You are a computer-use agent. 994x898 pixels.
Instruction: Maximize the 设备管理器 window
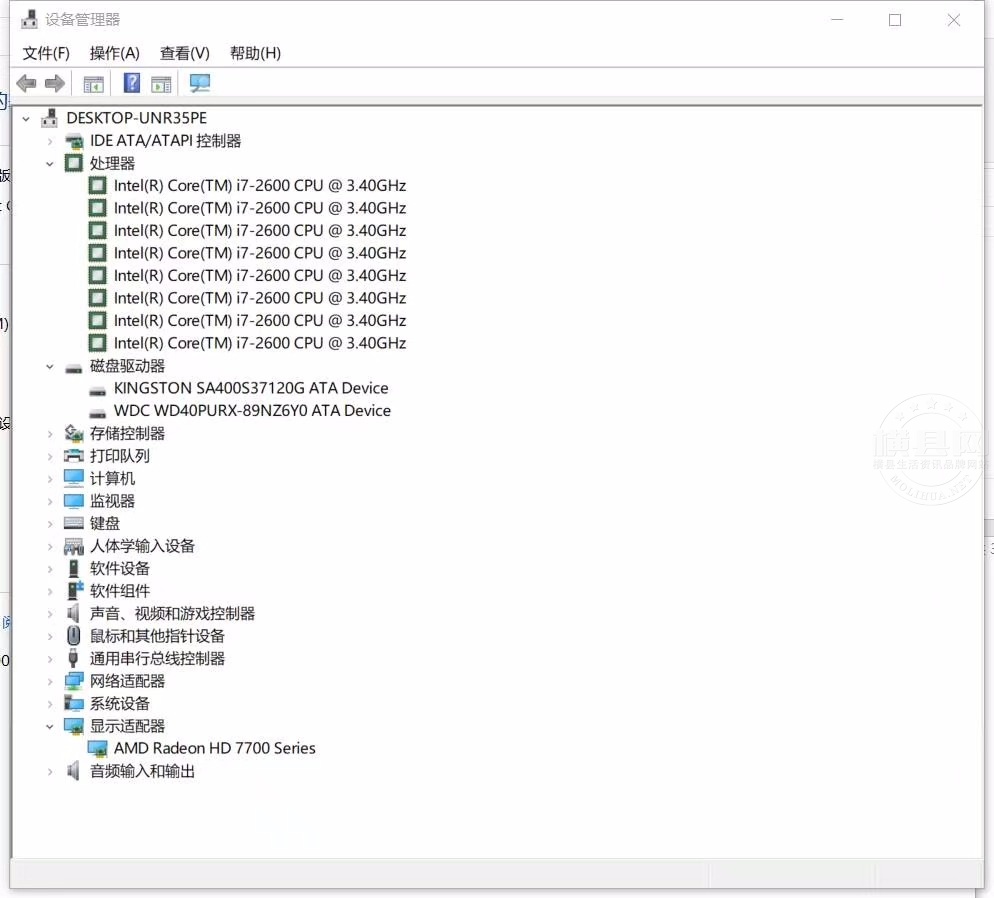[895, 20]
